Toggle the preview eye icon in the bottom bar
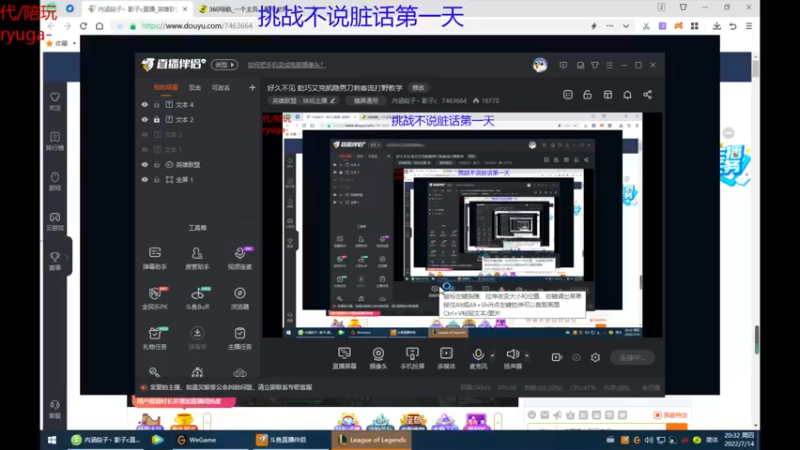Screen dimensions: 800x450 [x=576, y=358]
